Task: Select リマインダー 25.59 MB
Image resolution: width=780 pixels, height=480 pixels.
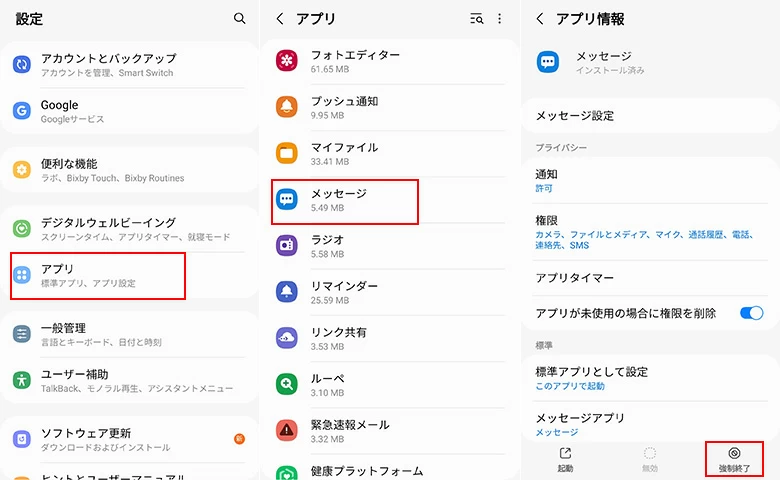Action: pos(390,292)
